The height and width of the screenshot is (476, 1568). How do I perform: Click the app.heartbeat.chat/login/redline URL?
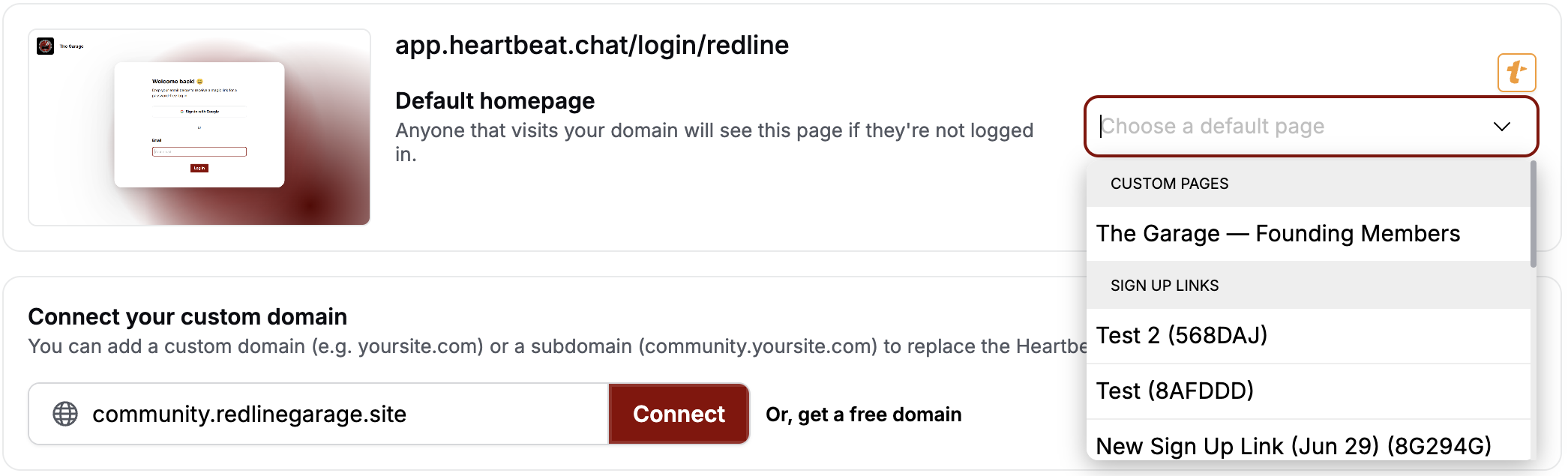click(592, 45)
